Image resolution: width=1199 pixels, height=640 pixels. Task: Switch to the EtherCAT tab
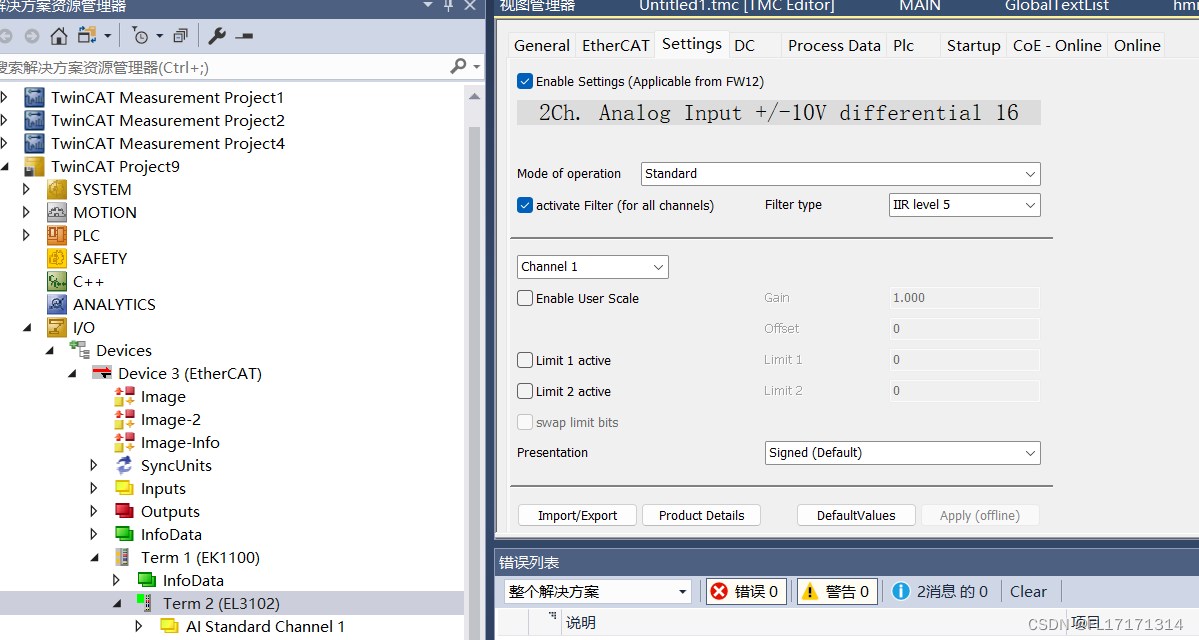[616, 45]
